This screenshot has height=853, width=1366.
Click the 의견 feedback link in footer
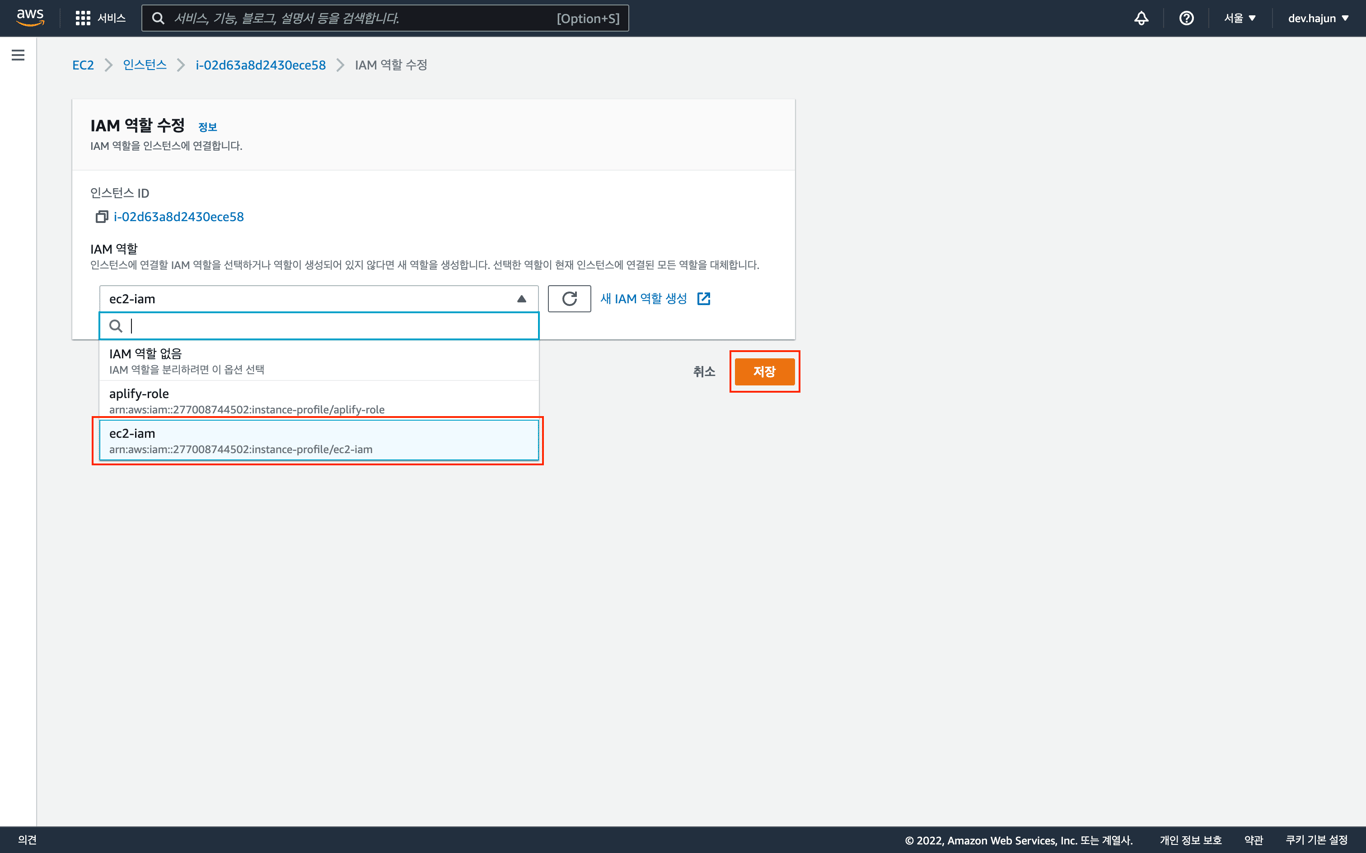pos(27,840)
